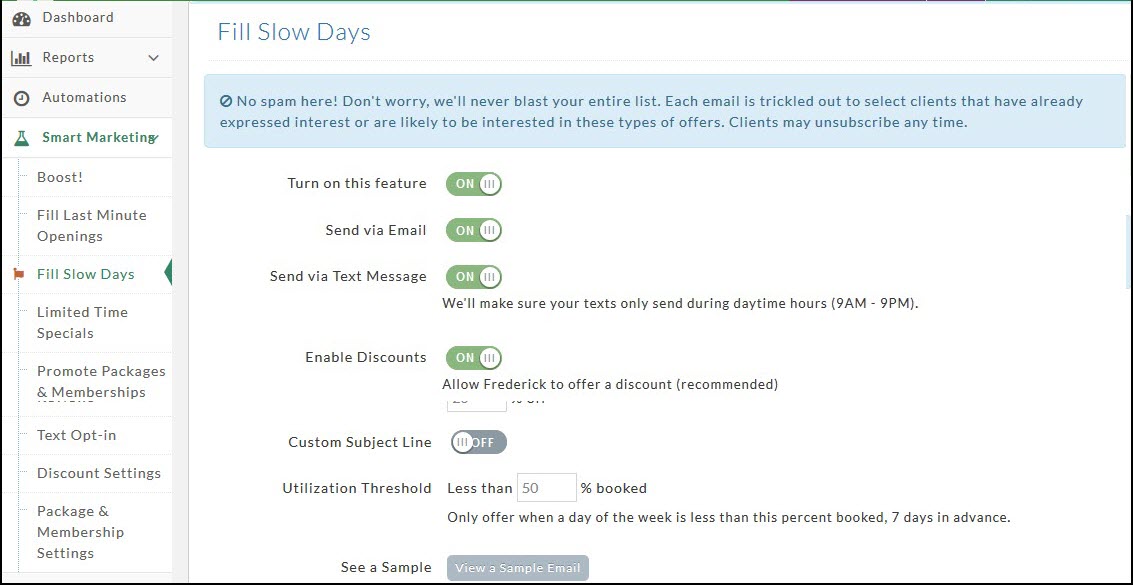Click the Dashboard gauge icon
1133x585 pixels.
21,18
